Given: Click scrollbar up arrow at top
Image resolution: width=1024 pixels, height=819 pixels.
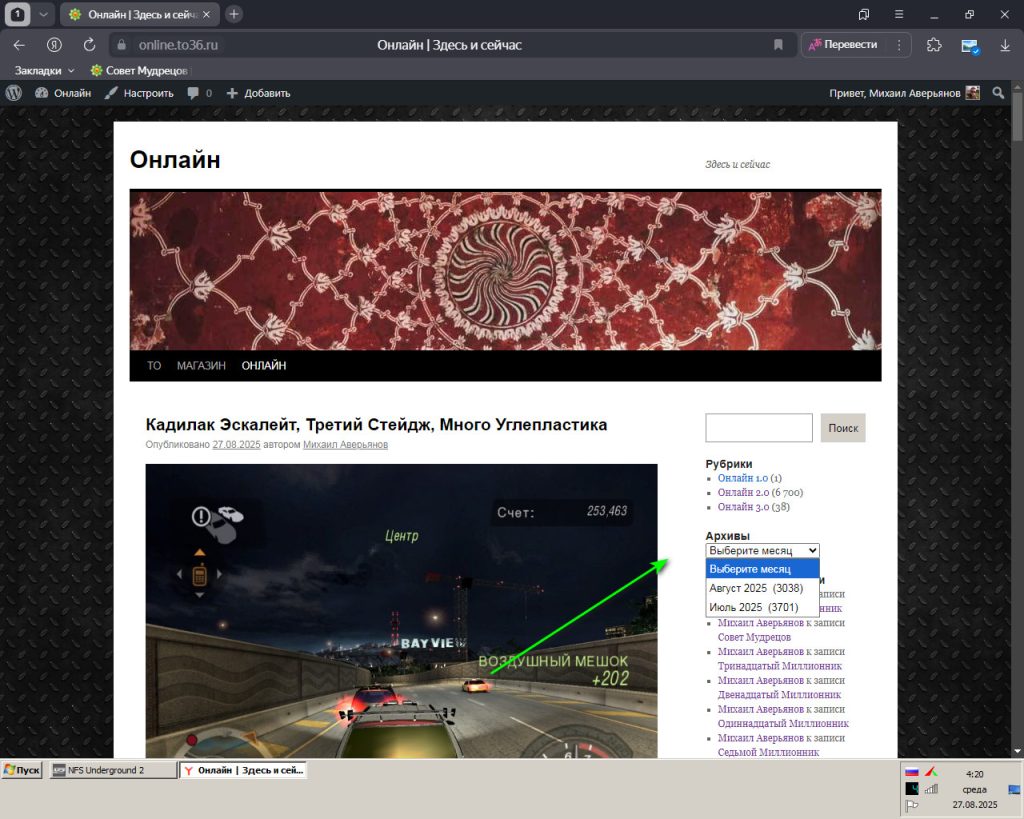Looking at the screenshot, I should coord(1017,86).
